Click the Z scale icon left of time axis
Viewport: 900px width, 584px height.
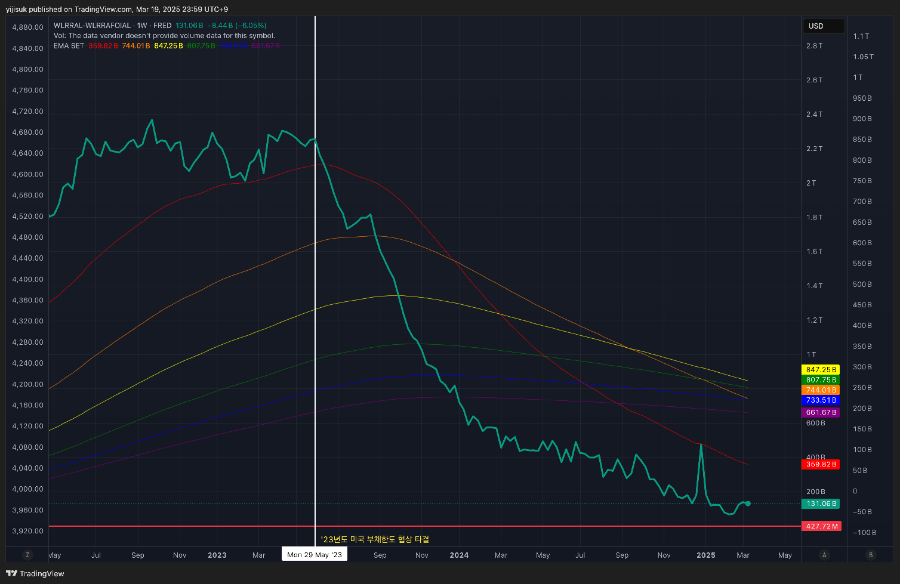coord(27,555)
